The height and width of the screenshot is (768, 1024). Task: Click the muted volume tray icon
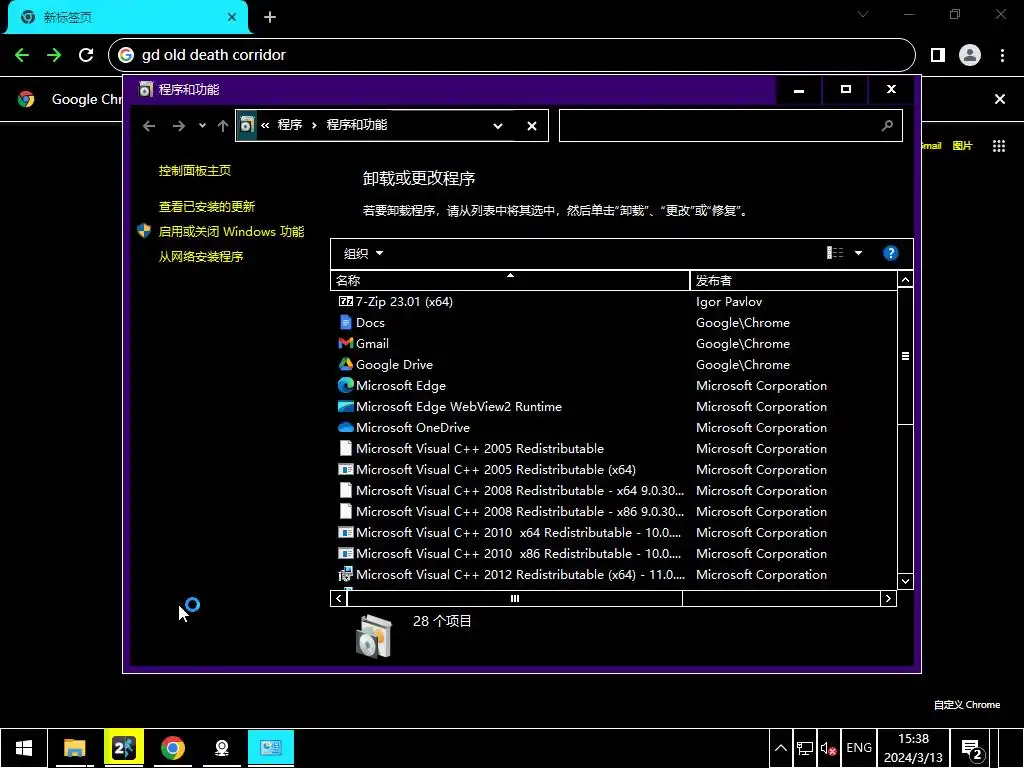pos(829,748)
